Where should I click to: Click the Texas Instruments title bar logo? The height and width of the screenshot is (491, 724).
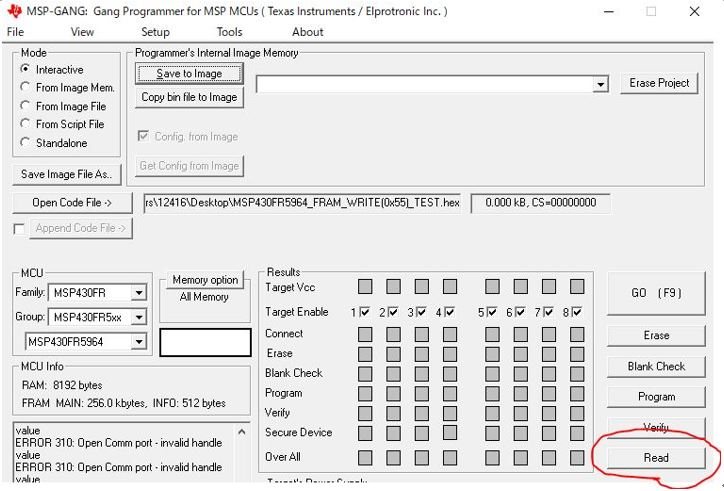tap(14, 11)
